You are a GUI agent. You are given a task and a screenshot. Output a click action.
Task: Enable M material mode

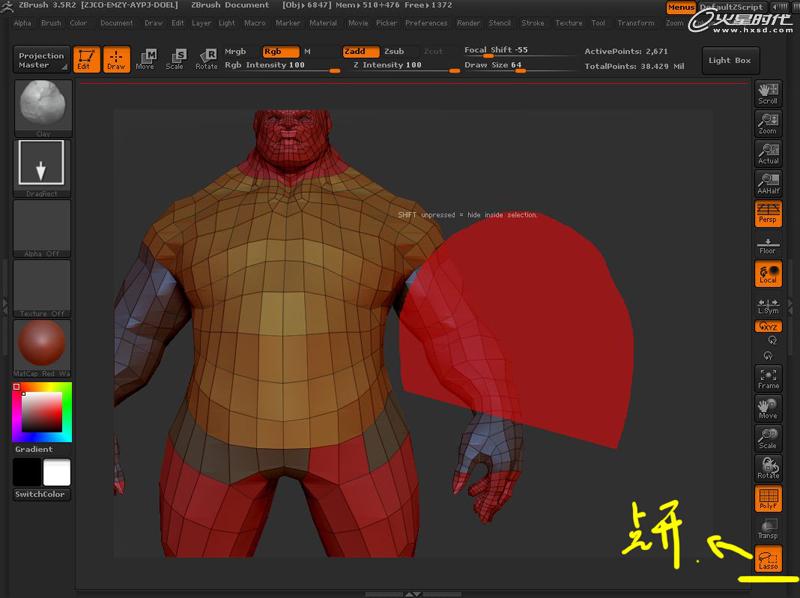(308, 52)
